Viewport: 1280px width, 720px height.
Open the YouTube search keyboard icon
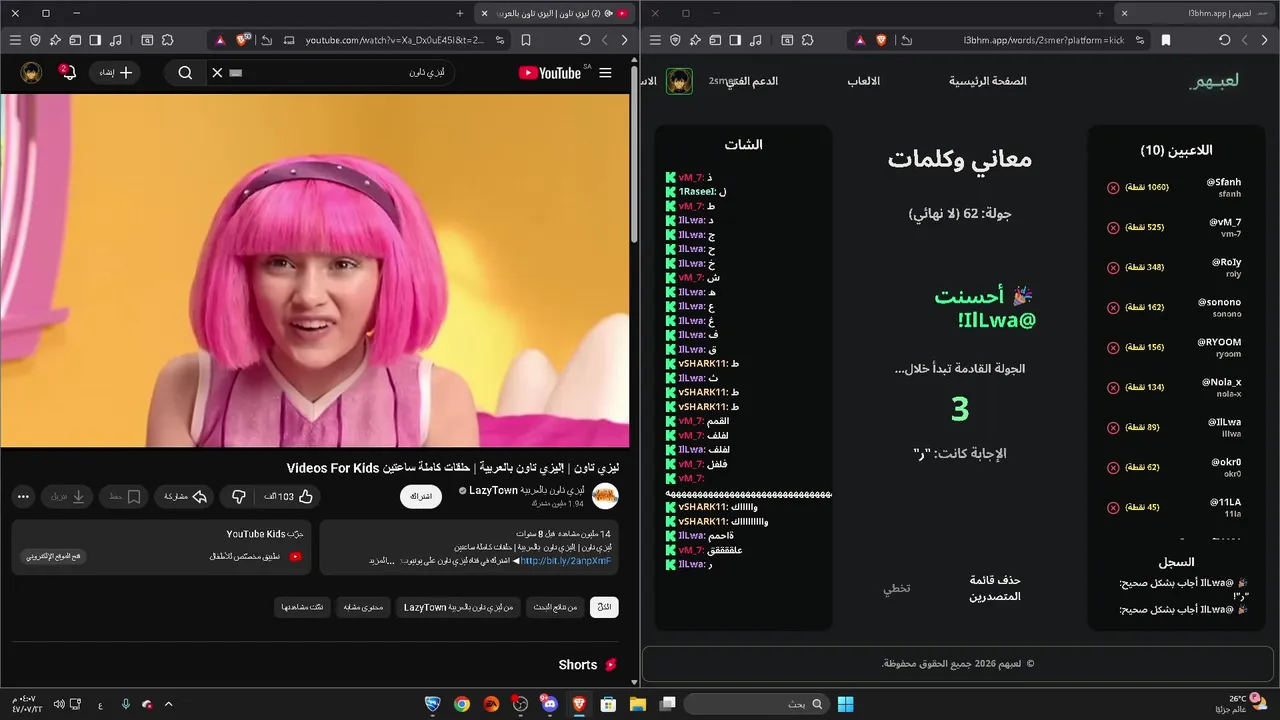[x=236, y=73]
